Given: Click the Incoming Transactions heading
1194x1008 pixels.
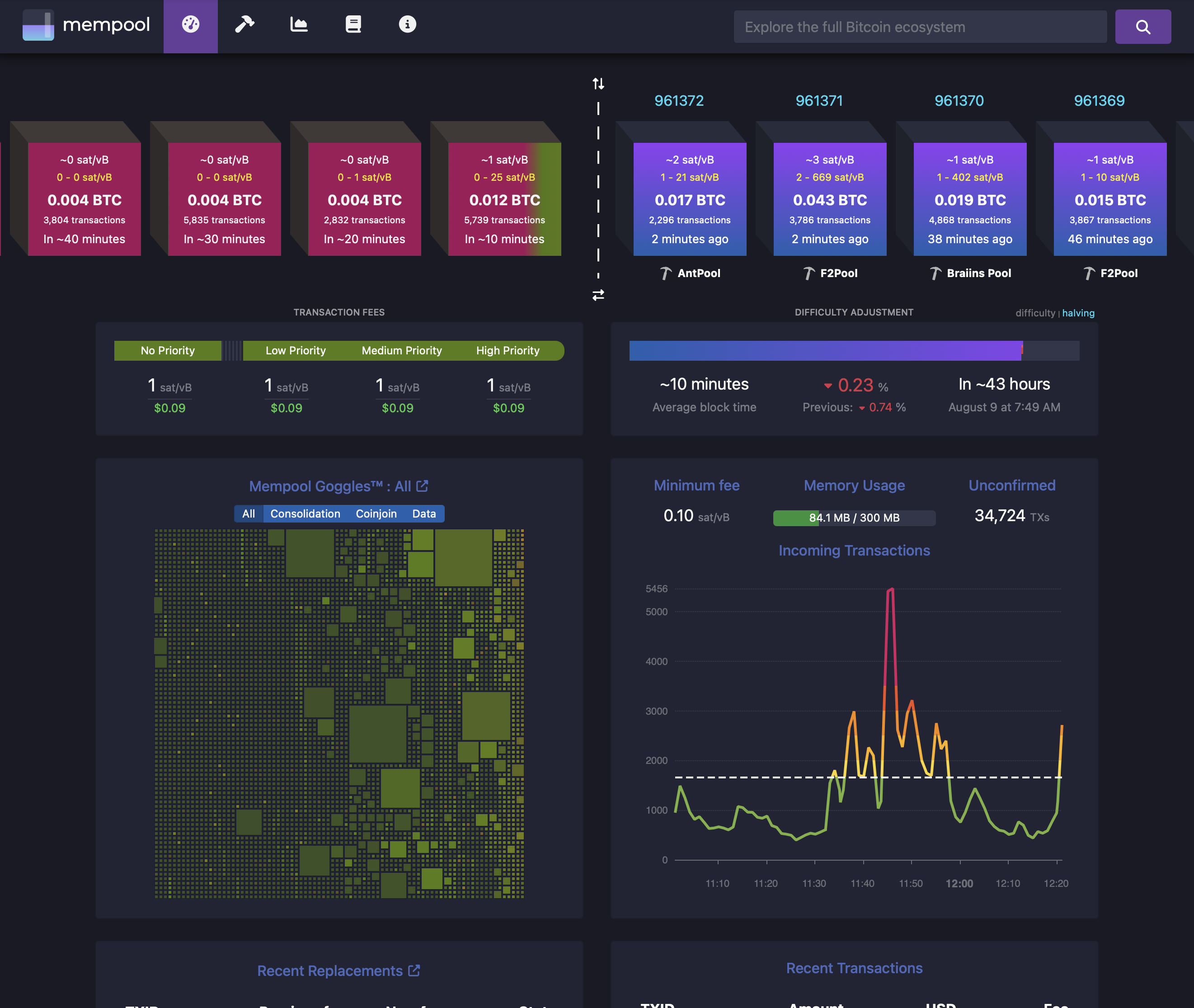Looking at the screenshot, I should click(854, 550).
